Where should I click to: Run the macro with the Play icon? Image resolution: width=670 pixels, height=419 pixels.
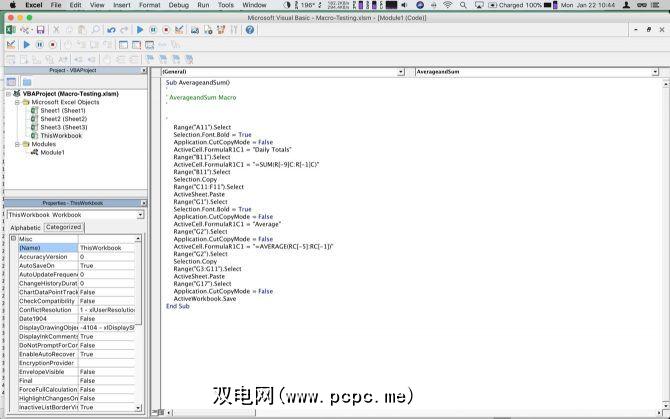[x=140, y=30]
